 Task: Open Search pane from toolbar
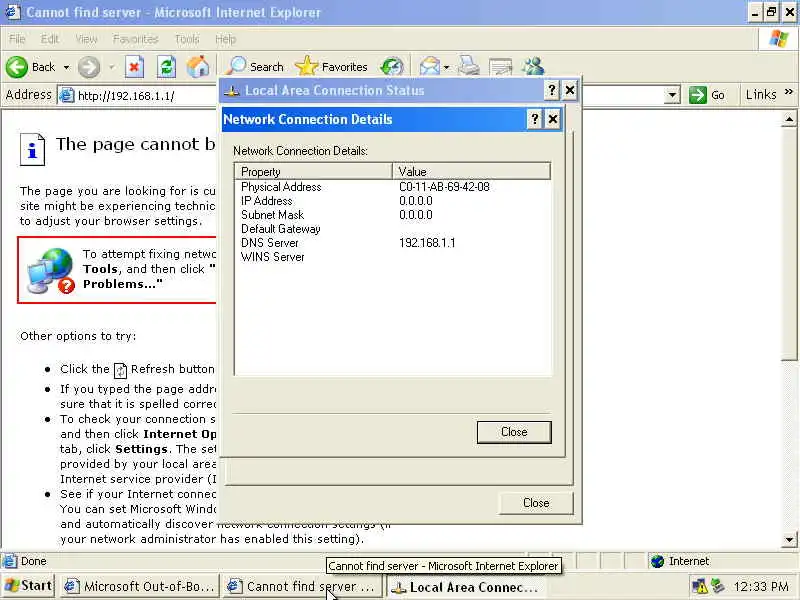tap(255, 67)
